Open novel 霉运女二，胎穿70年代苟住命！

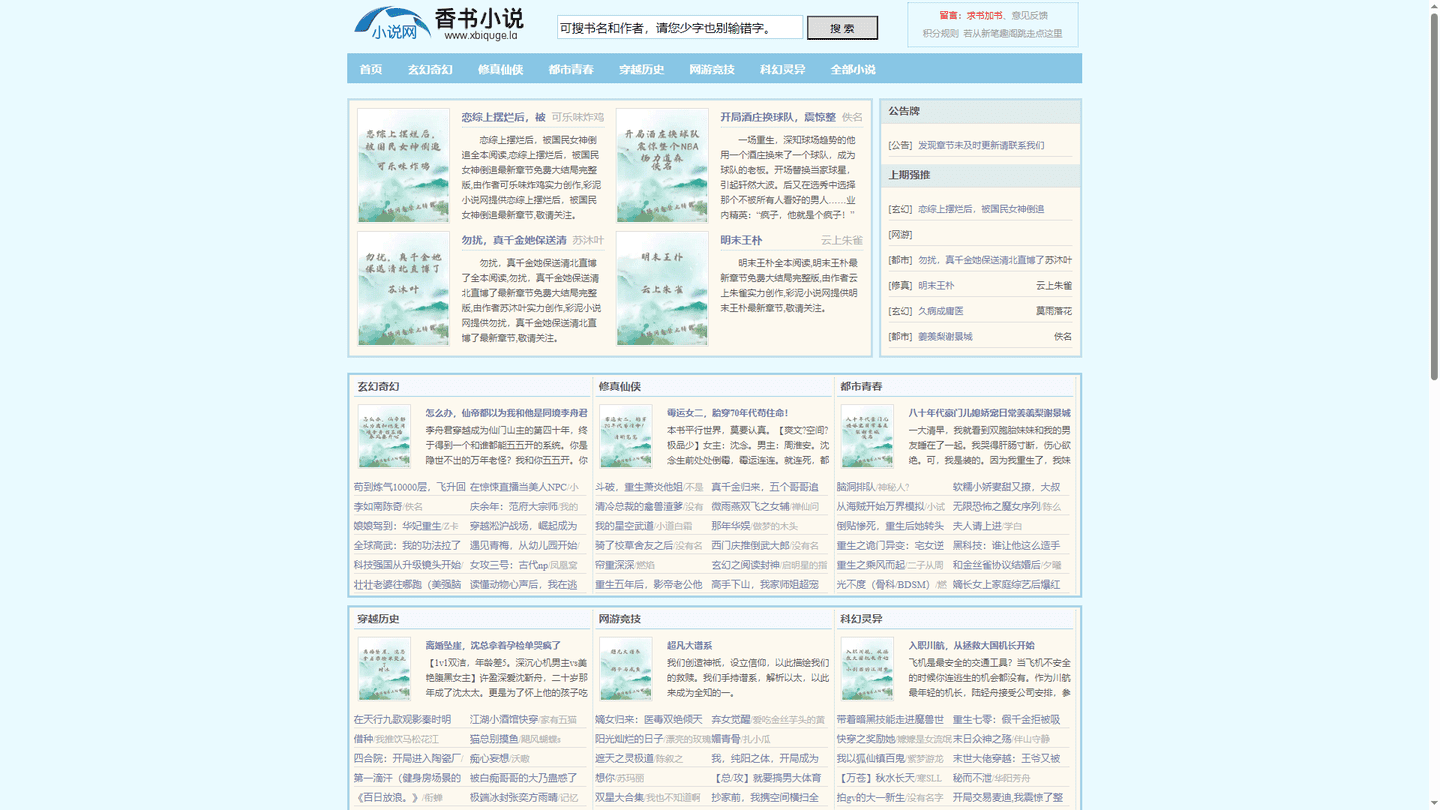[727, 413]
